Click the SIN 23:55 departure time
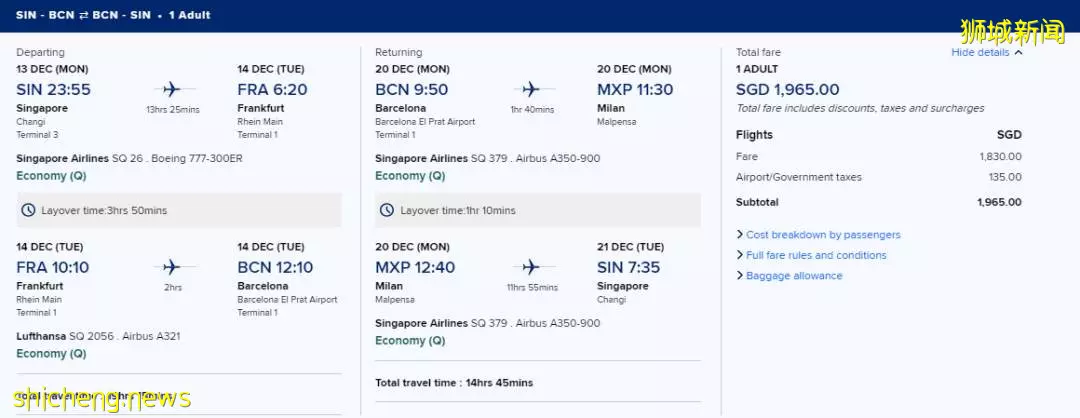The image size is (1080, 418). (54, 90)
